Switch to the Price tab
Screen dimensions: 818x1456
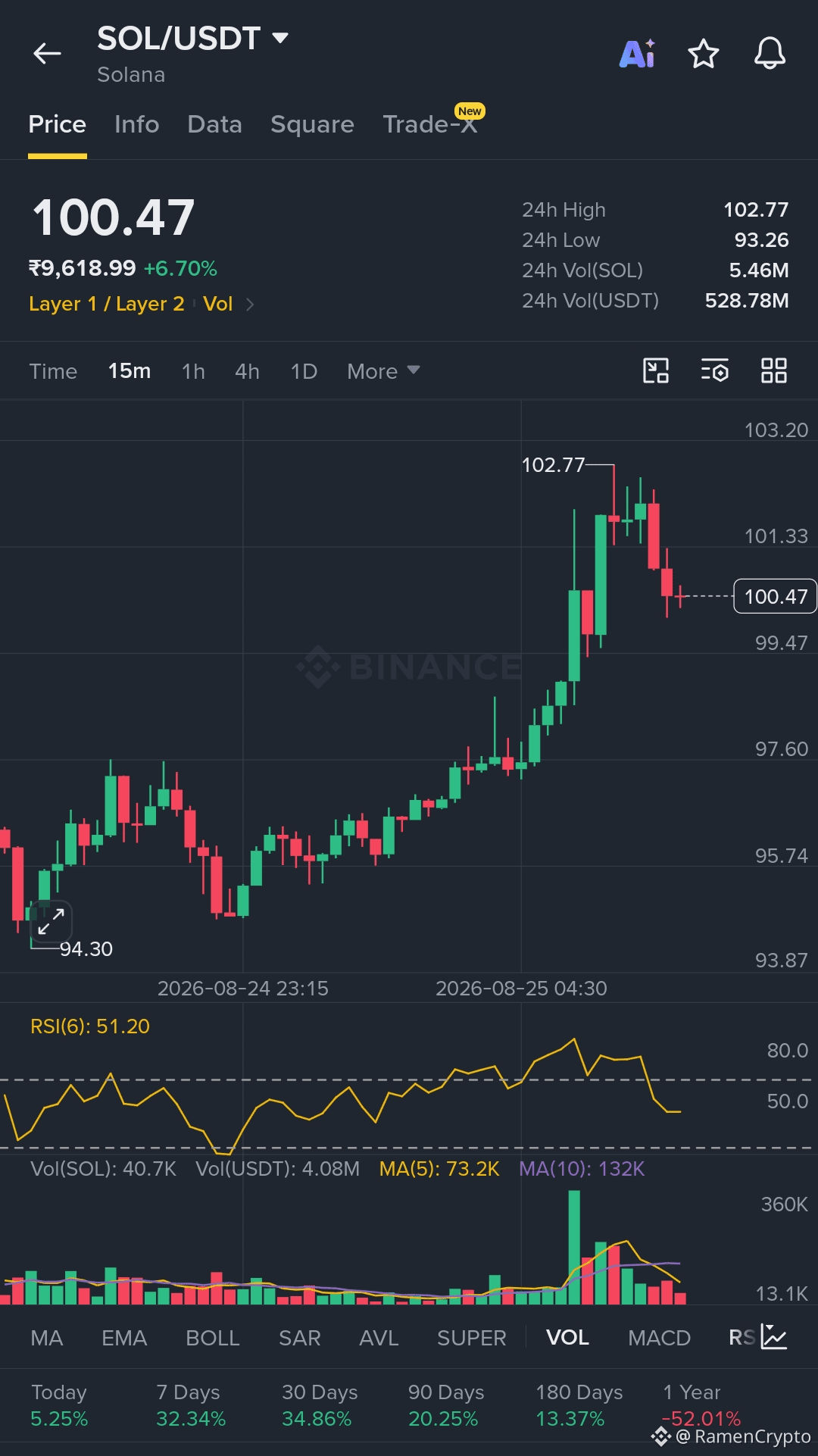click(58, 124)
